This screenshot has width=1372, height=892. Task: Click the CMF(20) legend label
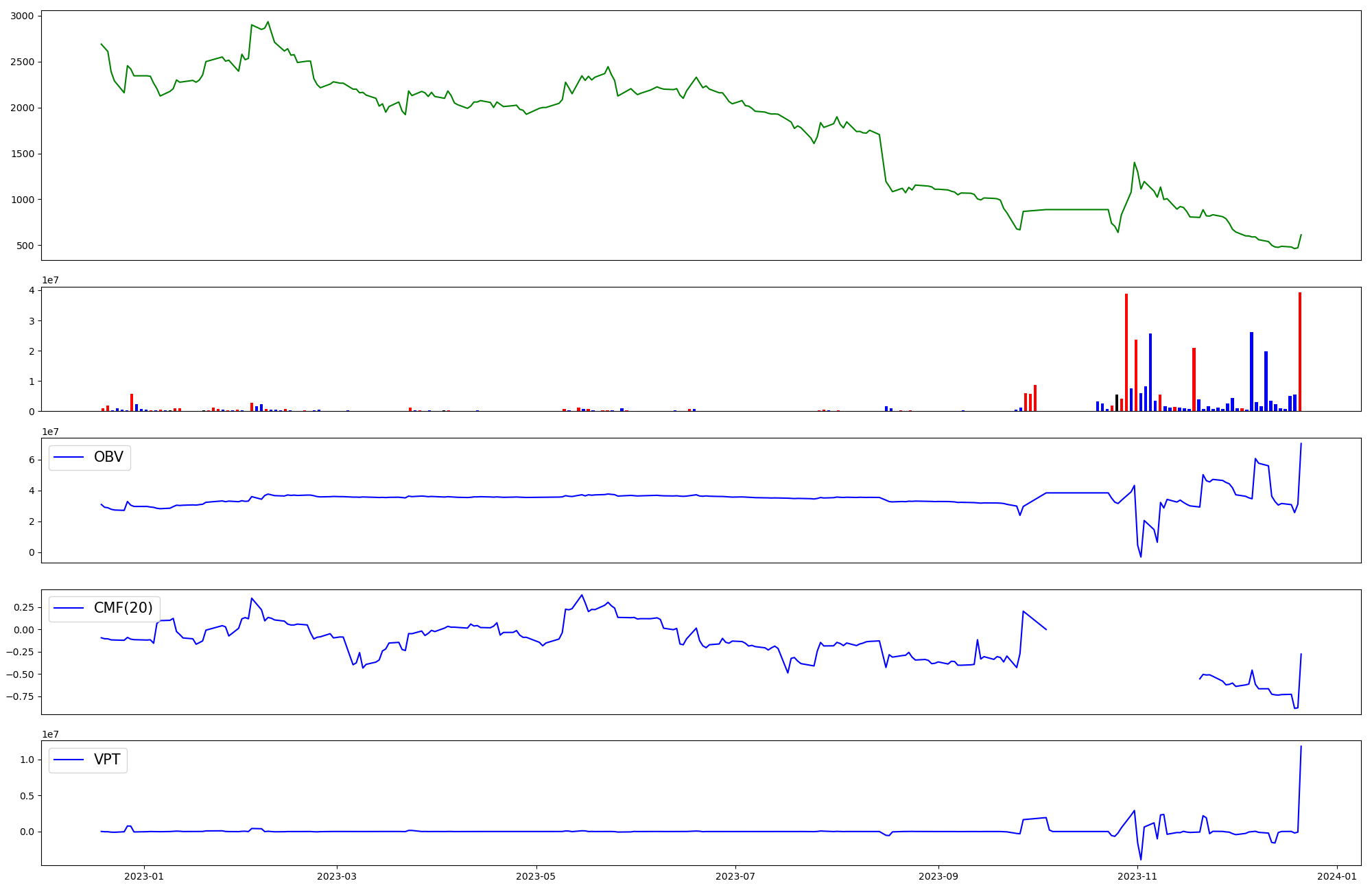(123, 608)
